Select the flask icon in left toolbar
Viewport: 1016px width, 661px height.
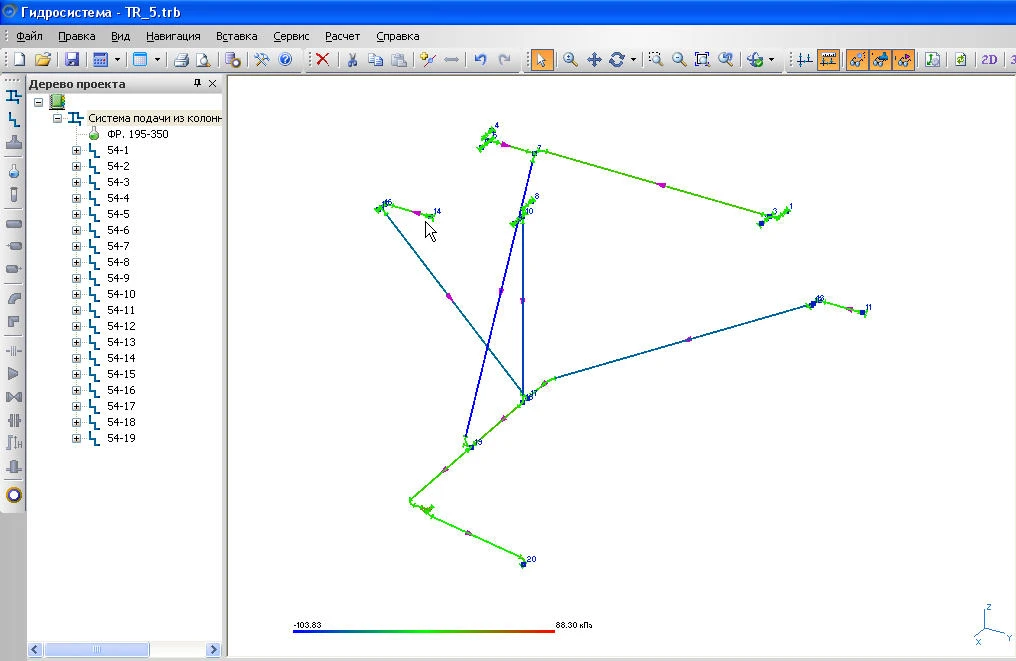[x=14, y=172]
